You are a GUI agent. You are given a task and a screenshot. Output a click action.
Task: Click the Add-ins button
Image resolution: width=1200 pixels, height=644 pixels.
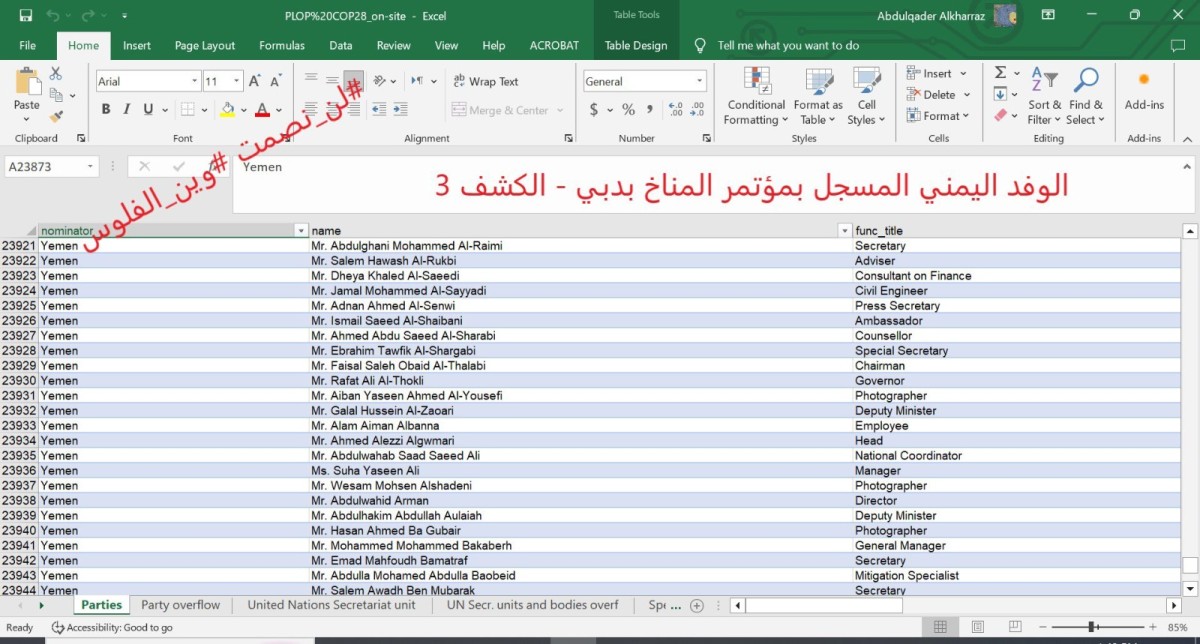pos(1144,90)
